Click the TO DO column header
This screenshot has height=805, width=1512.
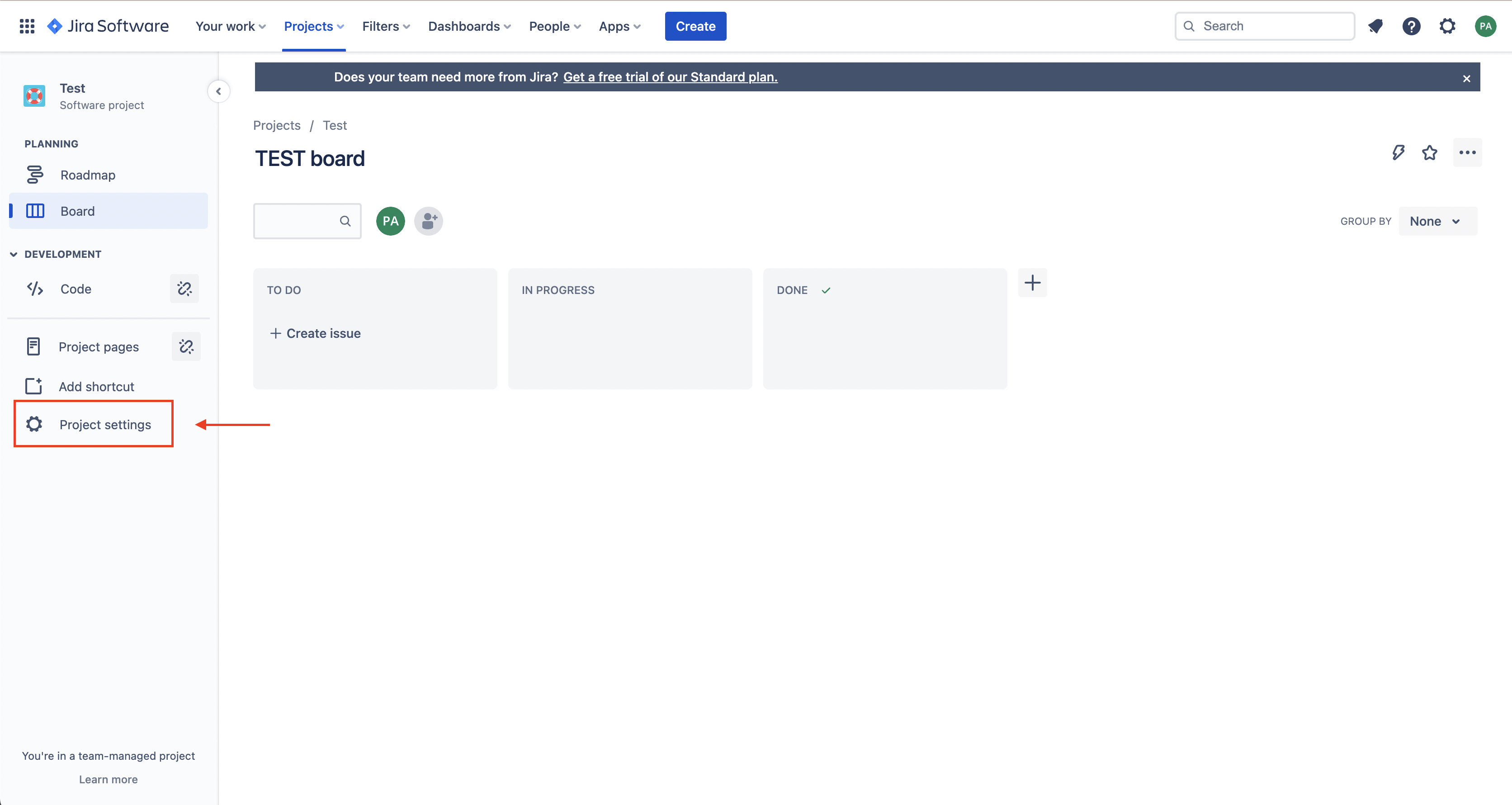283,289
